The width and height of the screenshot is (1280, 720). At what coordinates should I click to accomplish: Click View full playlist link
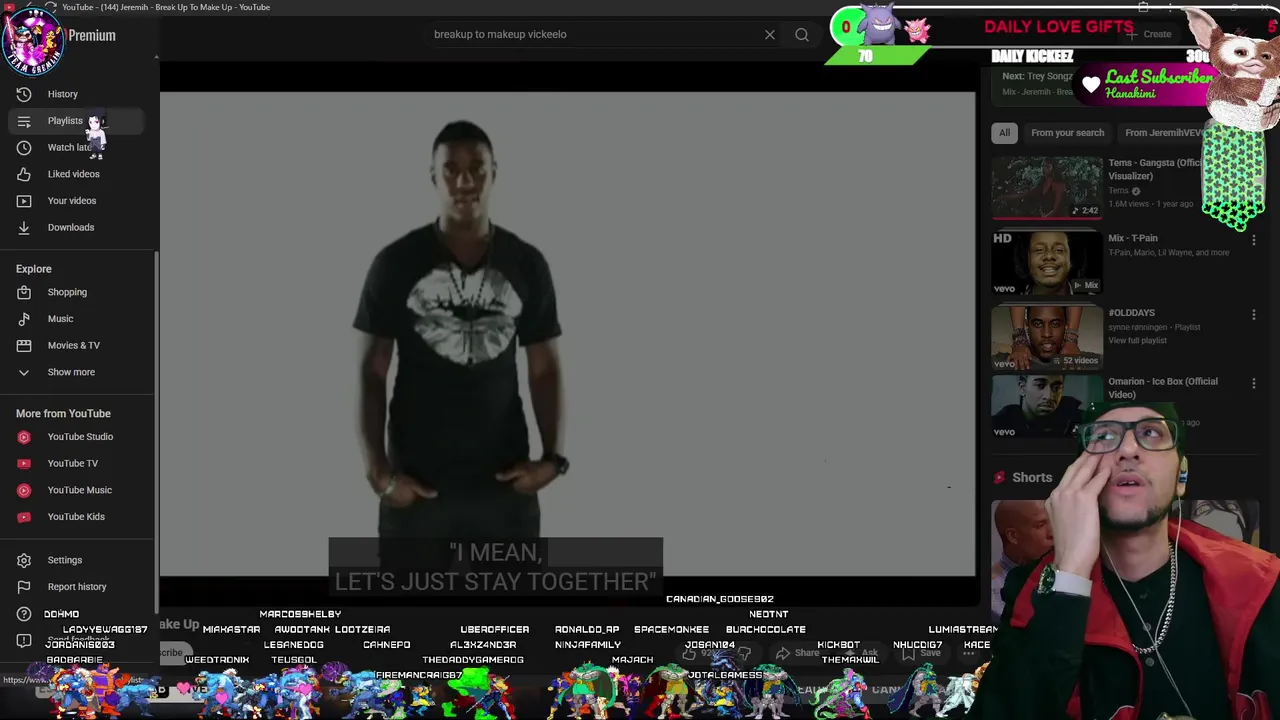click(1137, 341)
